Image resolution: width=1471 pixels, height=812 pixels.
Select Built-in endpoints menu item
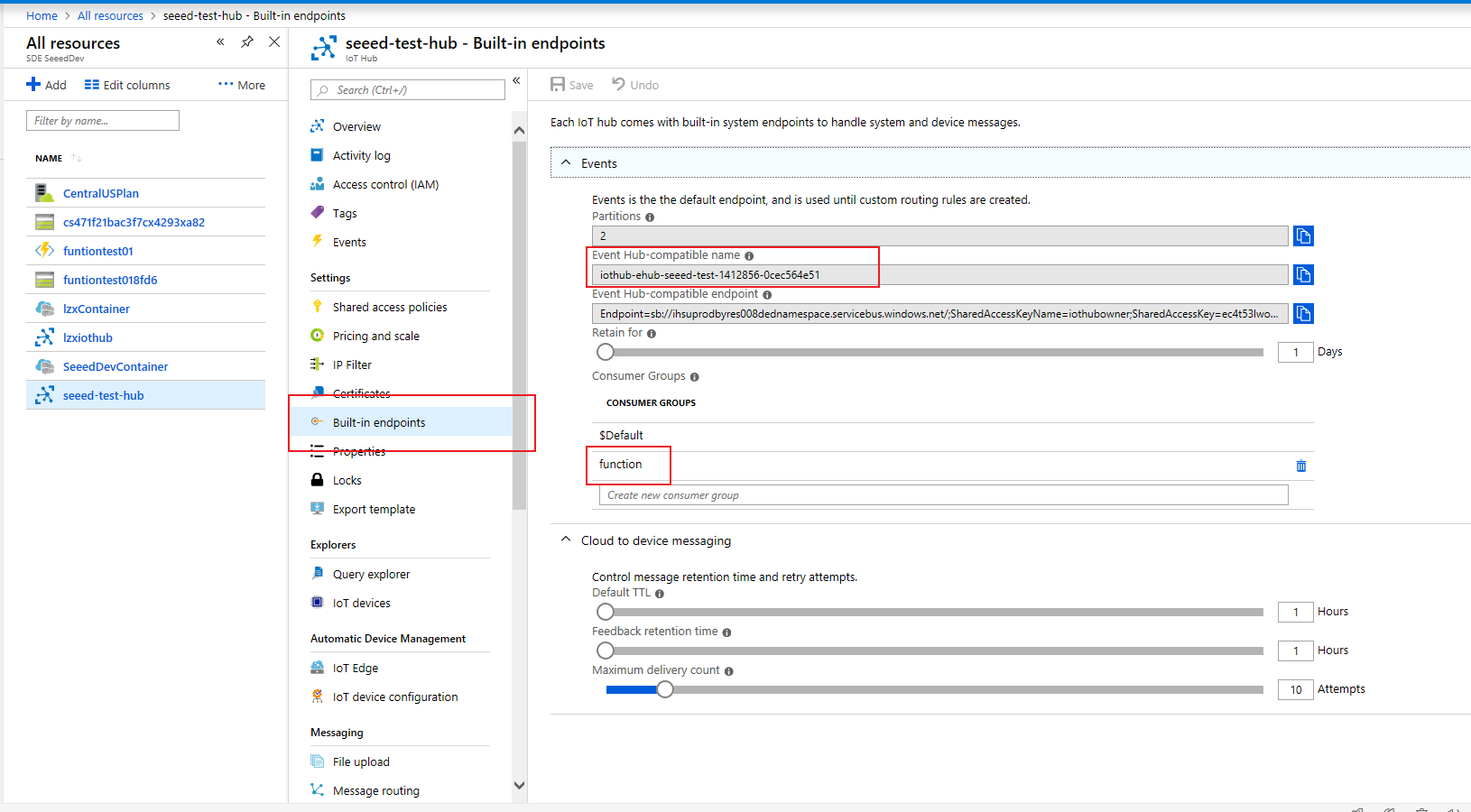[400, 422]
